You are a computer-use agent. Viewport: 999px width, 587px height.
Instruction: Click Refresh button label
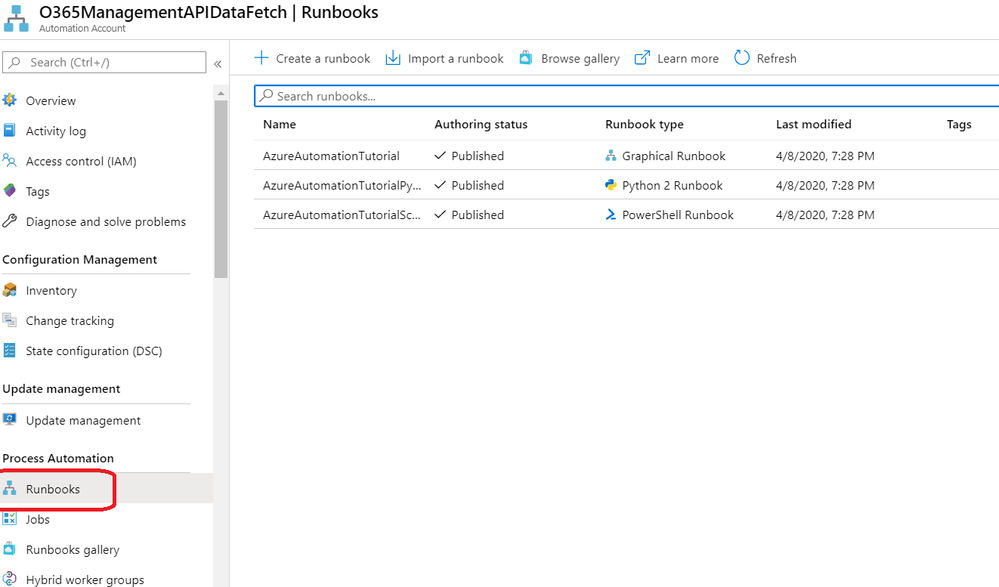[777, 59]
